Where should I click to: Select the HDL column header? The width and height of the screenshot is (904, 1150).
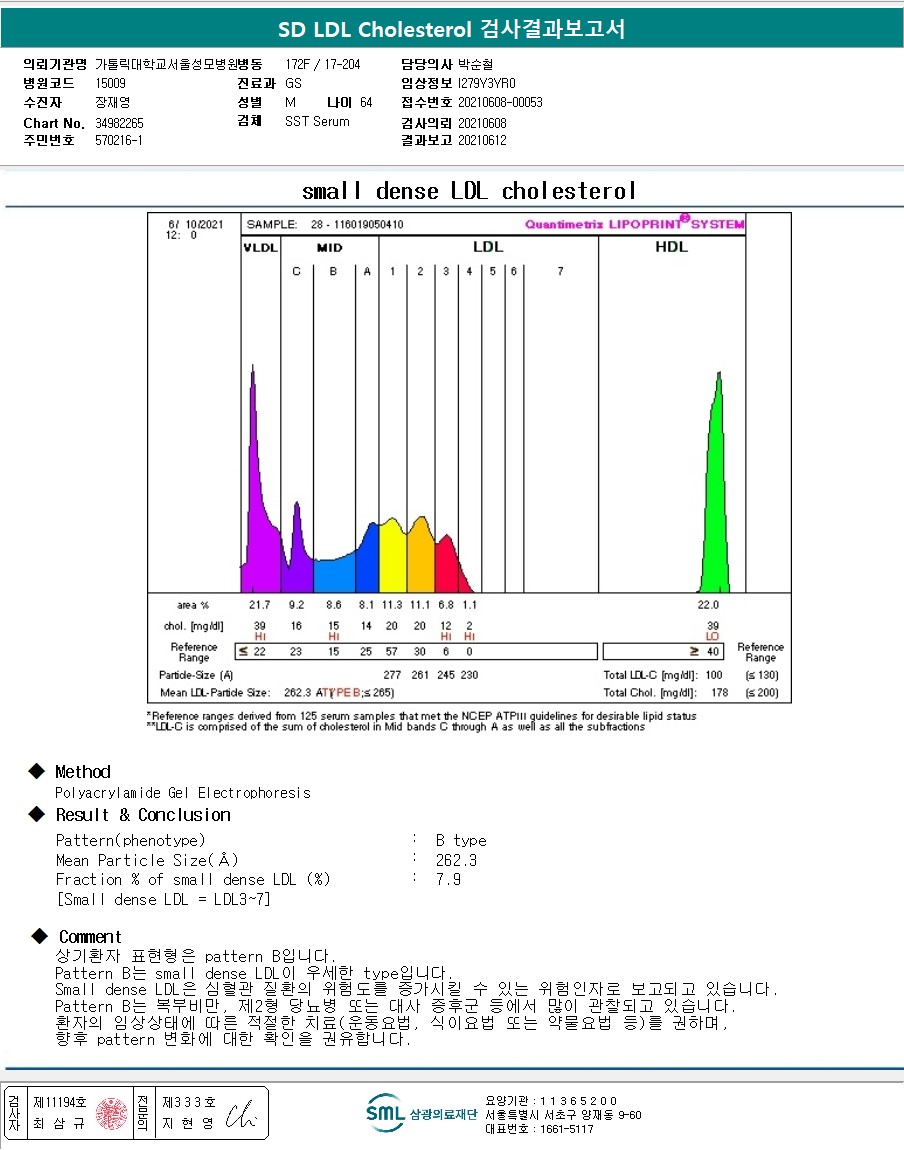click(672, 247)
